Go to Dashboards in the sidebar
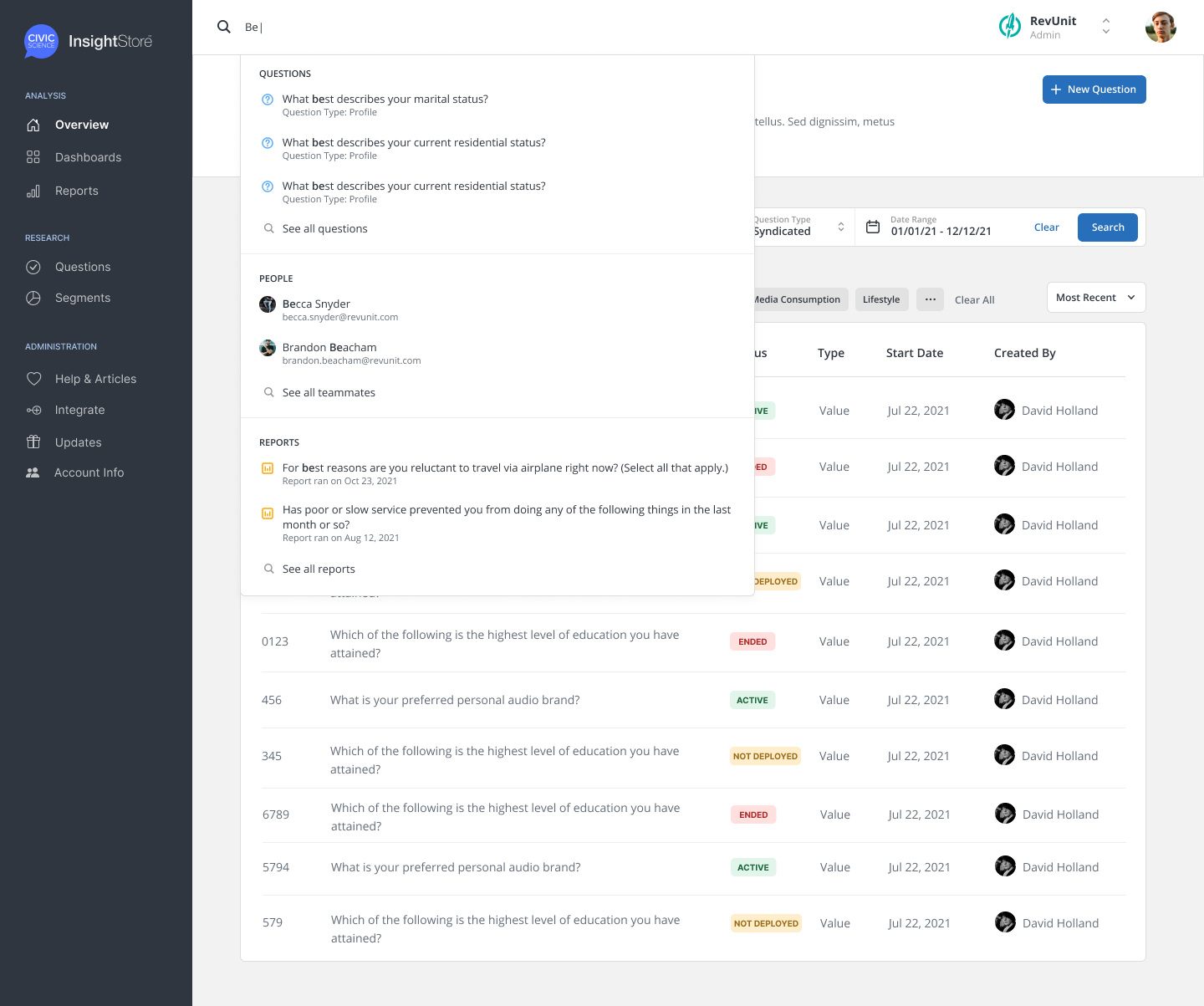This screenshot has height=1006, width=1204. tap(88, 157)
